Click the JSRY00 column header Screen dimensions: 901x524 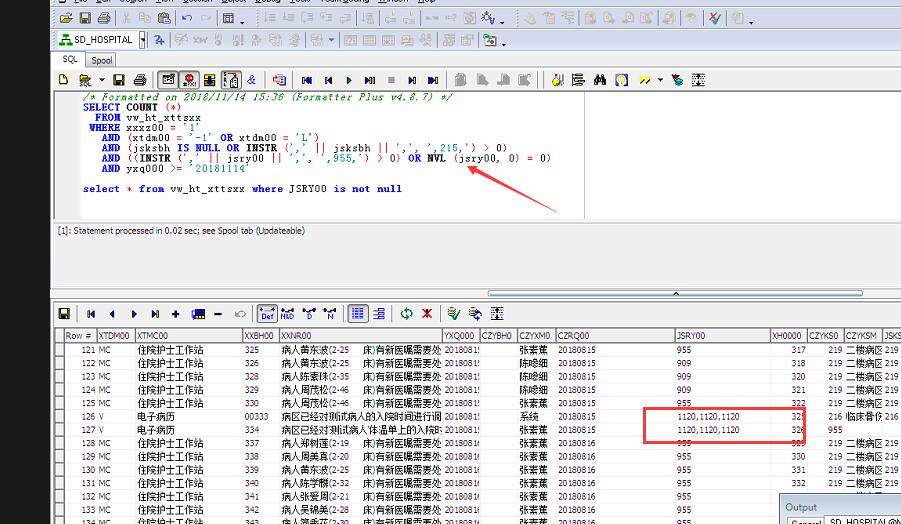pos(722,336)
